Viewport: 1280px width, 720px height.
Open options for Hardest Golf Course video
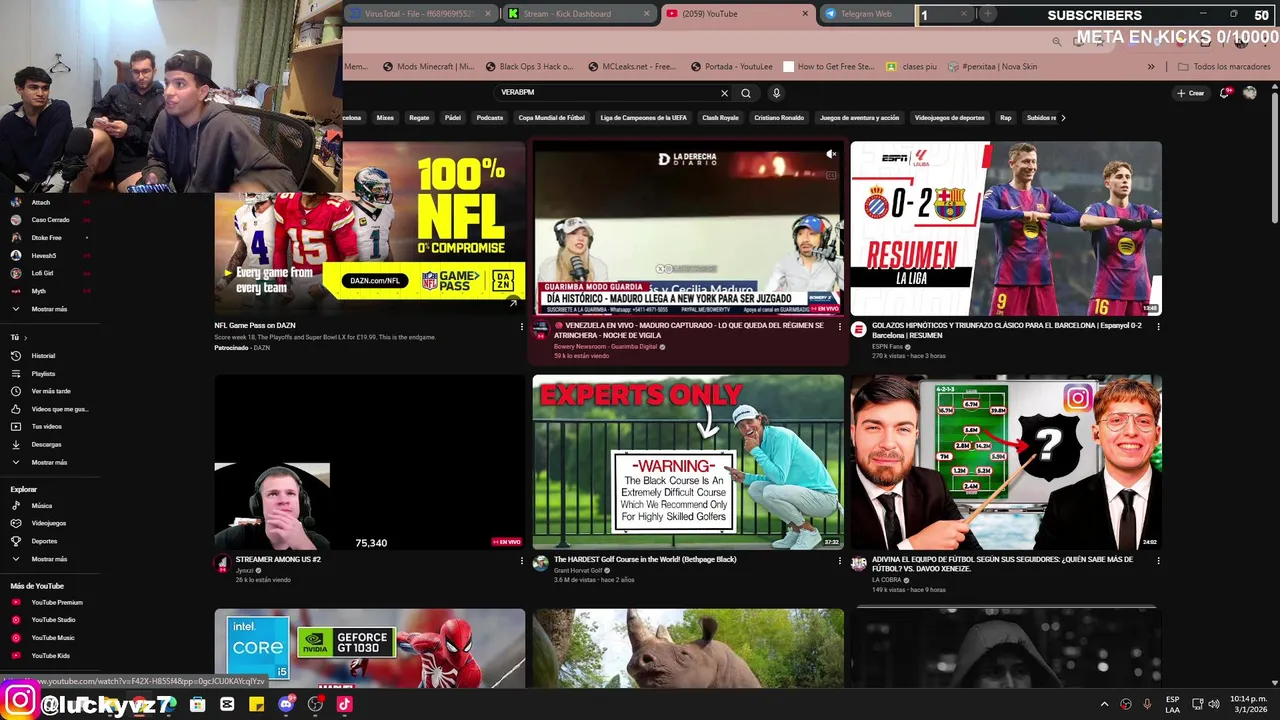(839, 560)
